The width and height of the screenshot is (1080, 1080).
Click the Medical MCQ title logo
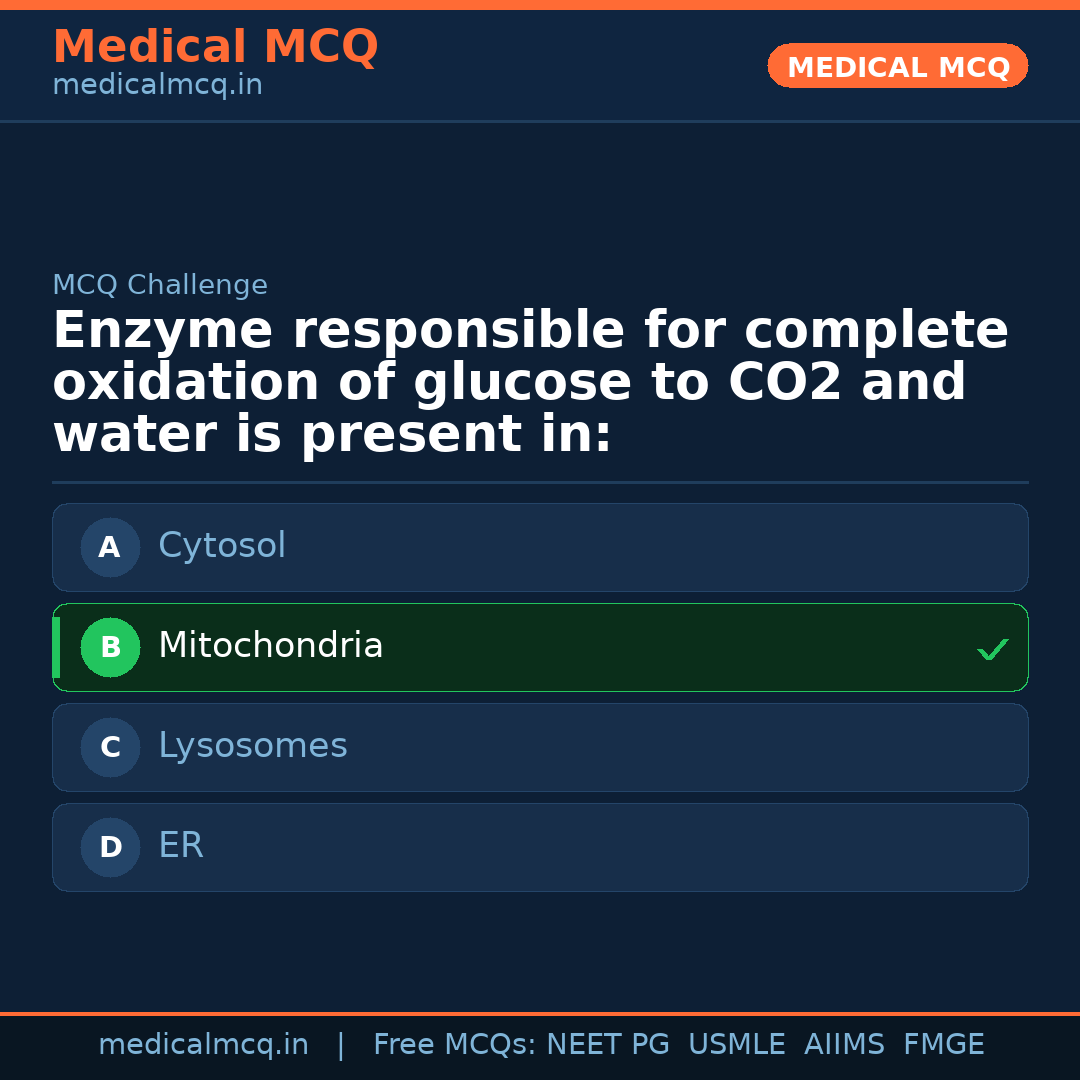(215, 47)
